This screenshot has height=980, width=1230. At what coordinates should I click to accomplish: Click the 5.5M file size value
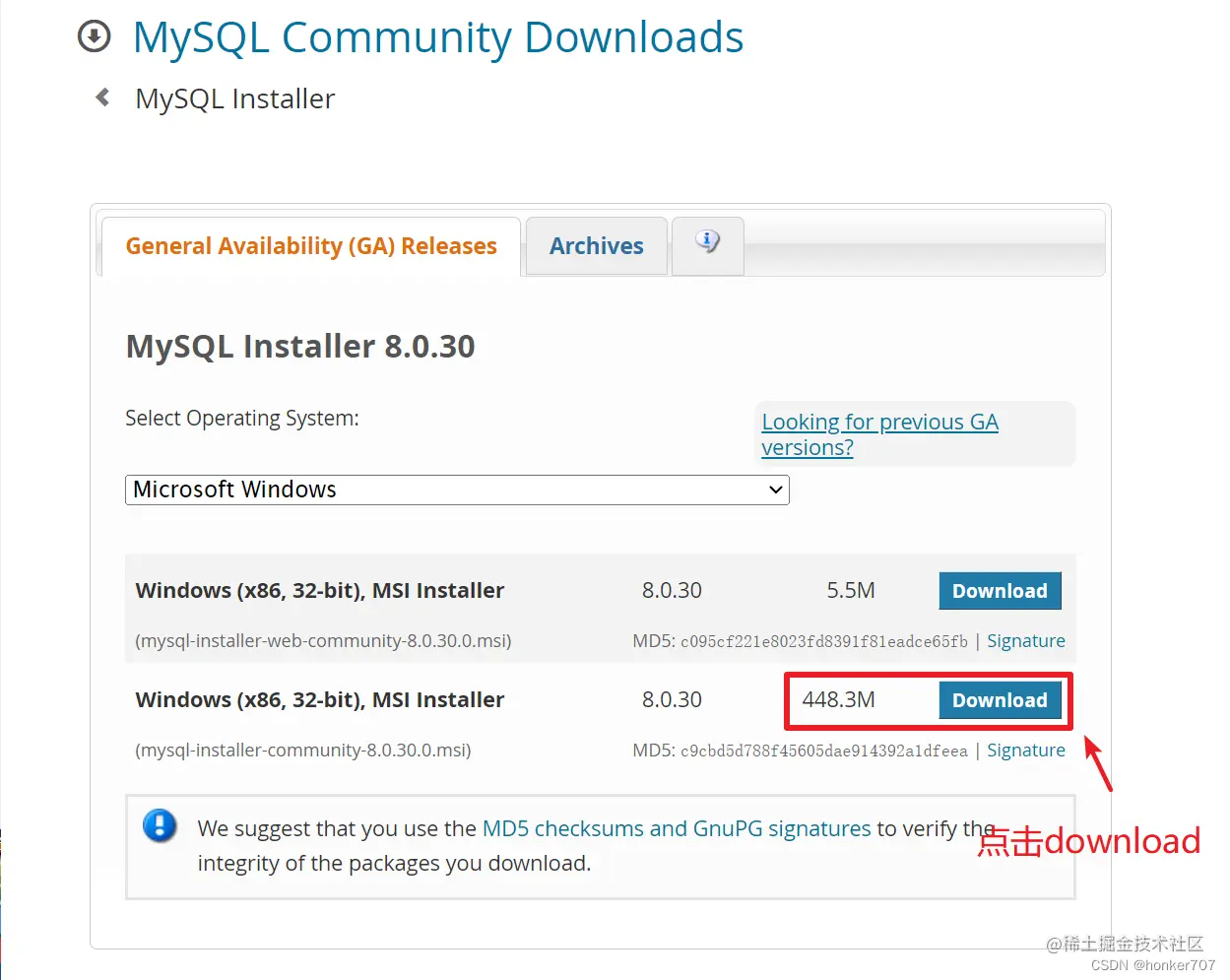pyautogui.click(x=851, y=591)
